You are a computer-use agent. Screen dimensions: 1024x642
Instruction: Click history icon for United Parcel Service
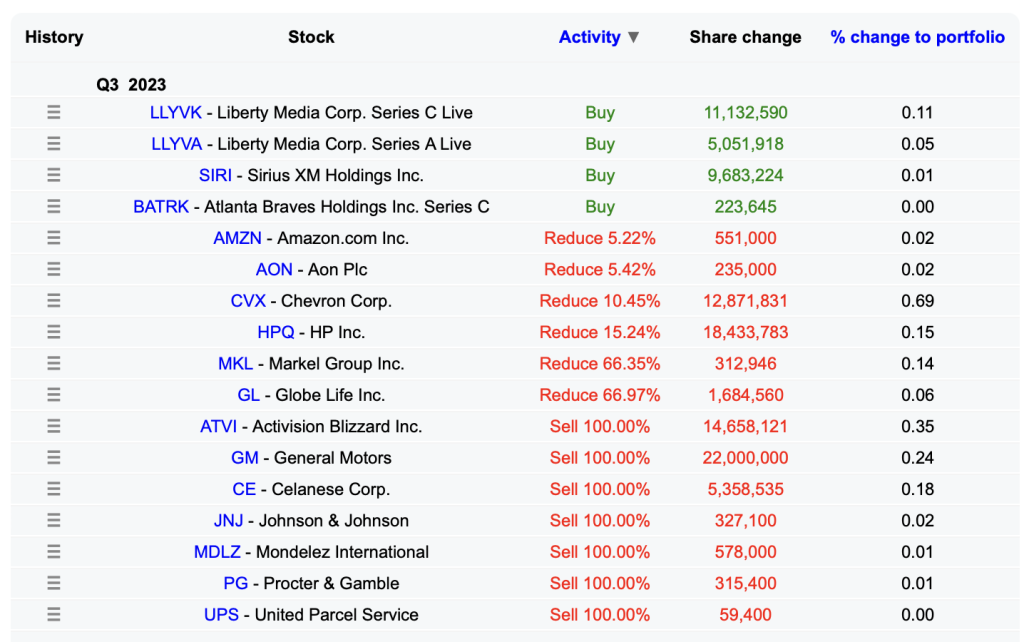click(54, 615)
